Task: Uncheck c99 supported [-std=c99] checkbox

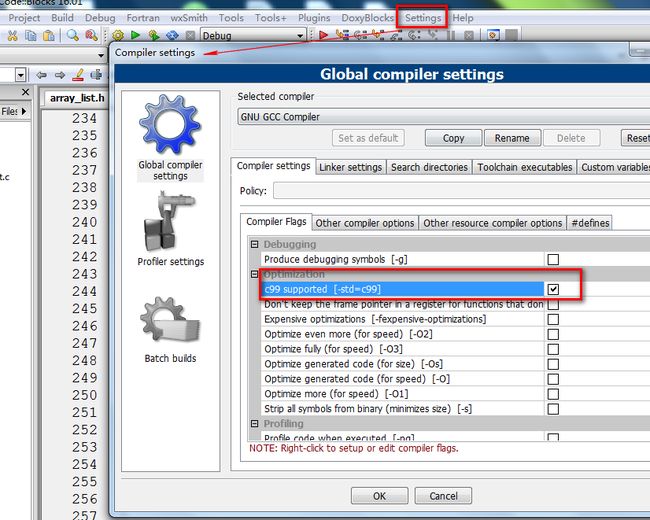Action: (553, 289)
